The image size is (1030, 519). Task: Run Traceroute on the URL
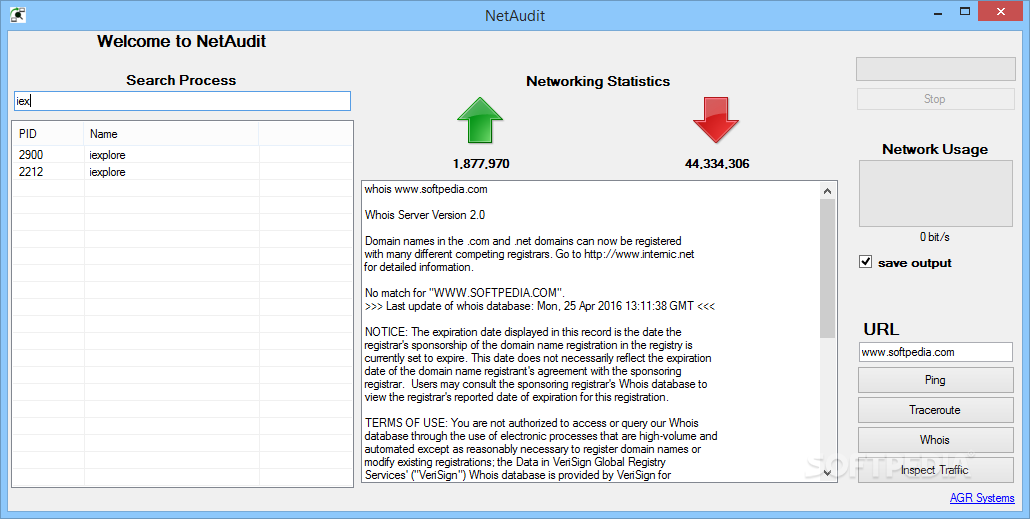pos(935,410)
